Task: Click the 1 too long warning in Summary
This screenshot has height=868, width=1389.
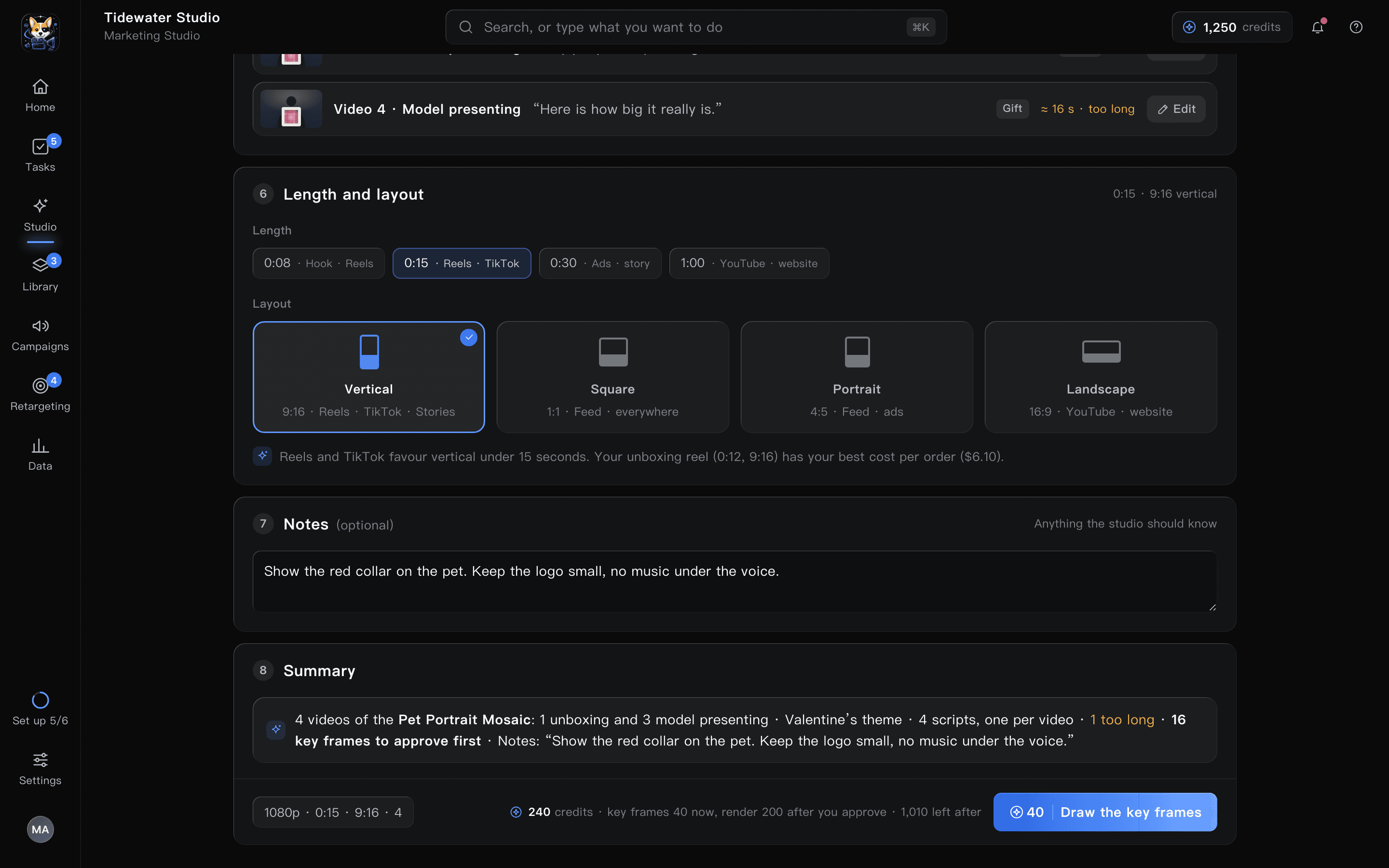Action: tap(1121, 720)
